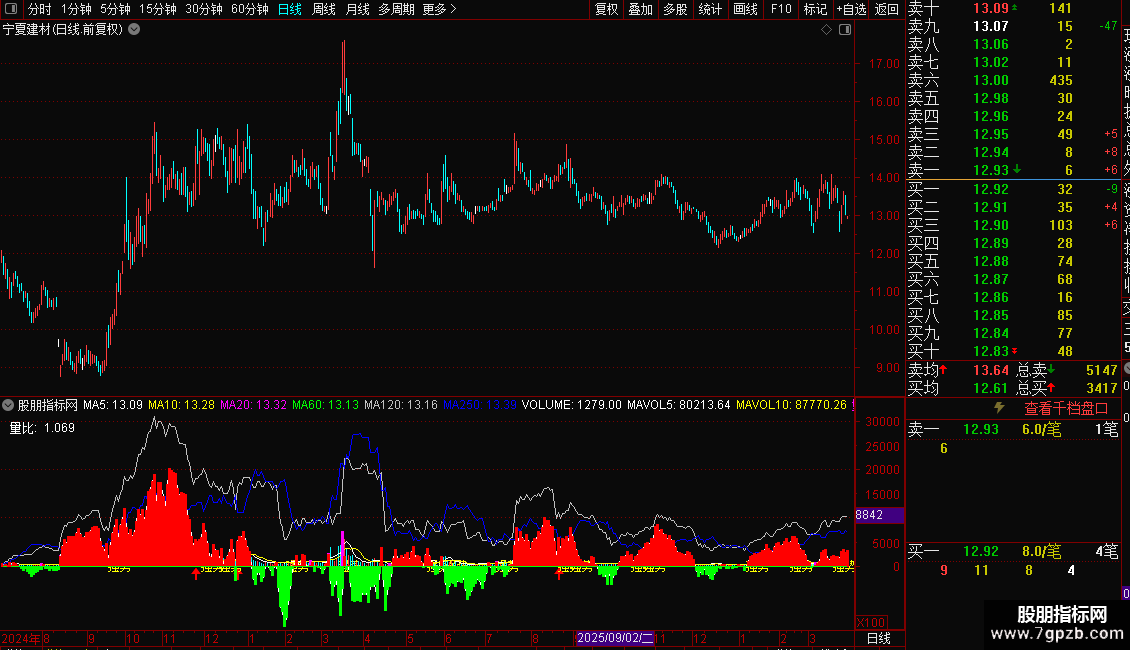Switch to the 周线 weekly tab
Image resolution: width=1130 pixels, height=650 pixels.
(324, 9)
